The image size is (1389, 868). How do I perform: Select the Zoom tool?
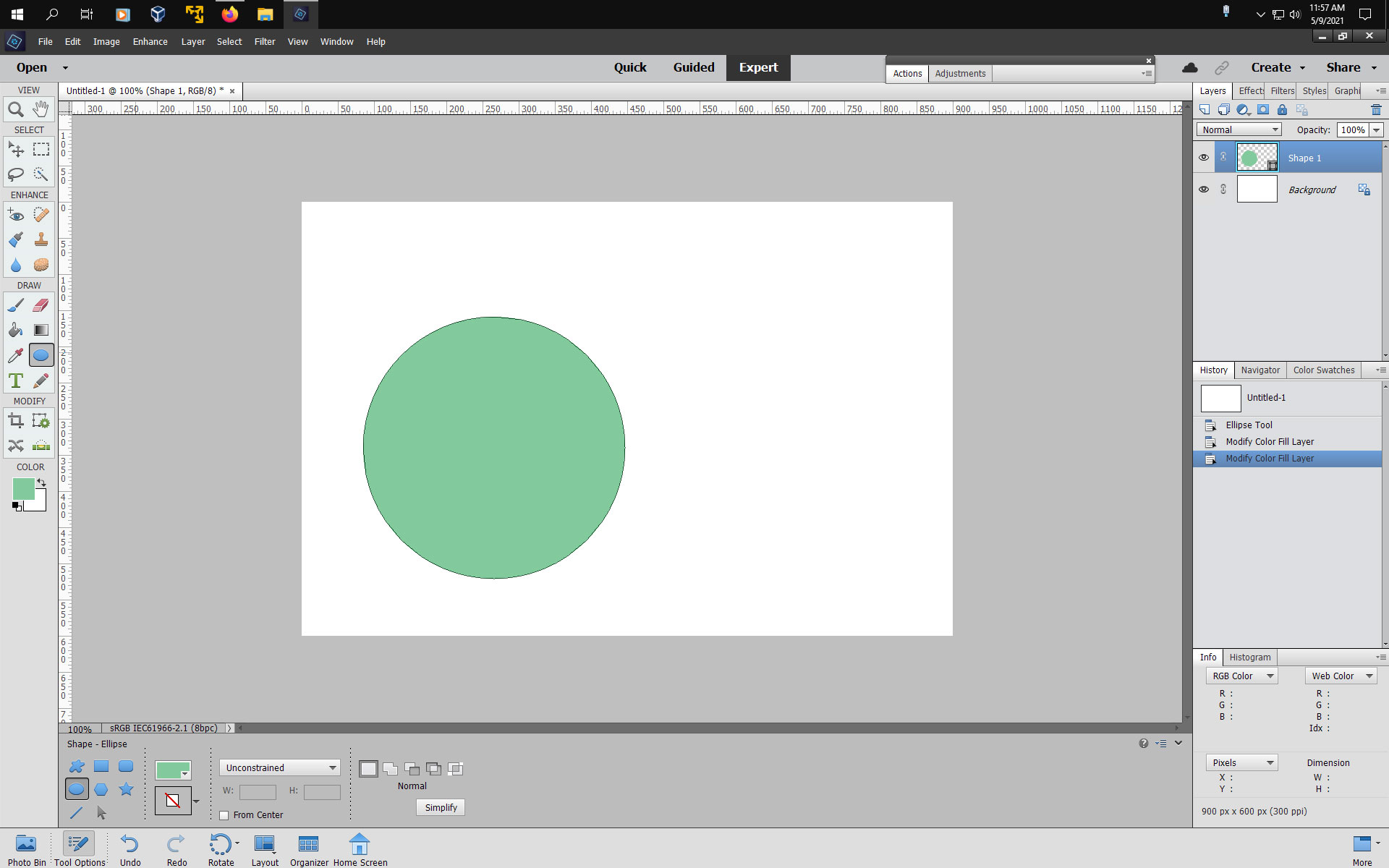pos(15,109)
